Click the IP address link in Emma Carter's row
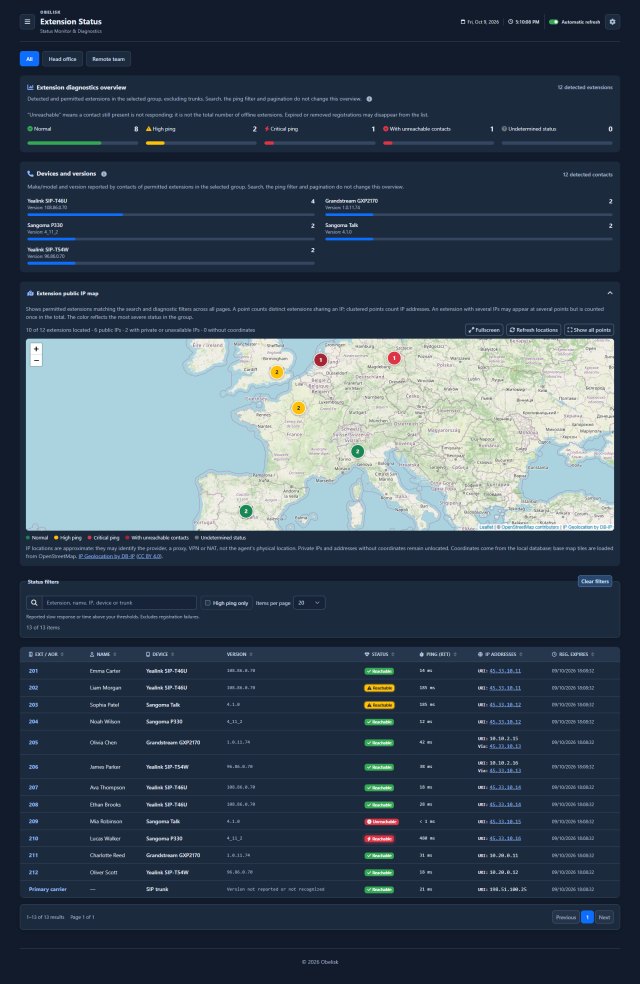 pos(505,671)
